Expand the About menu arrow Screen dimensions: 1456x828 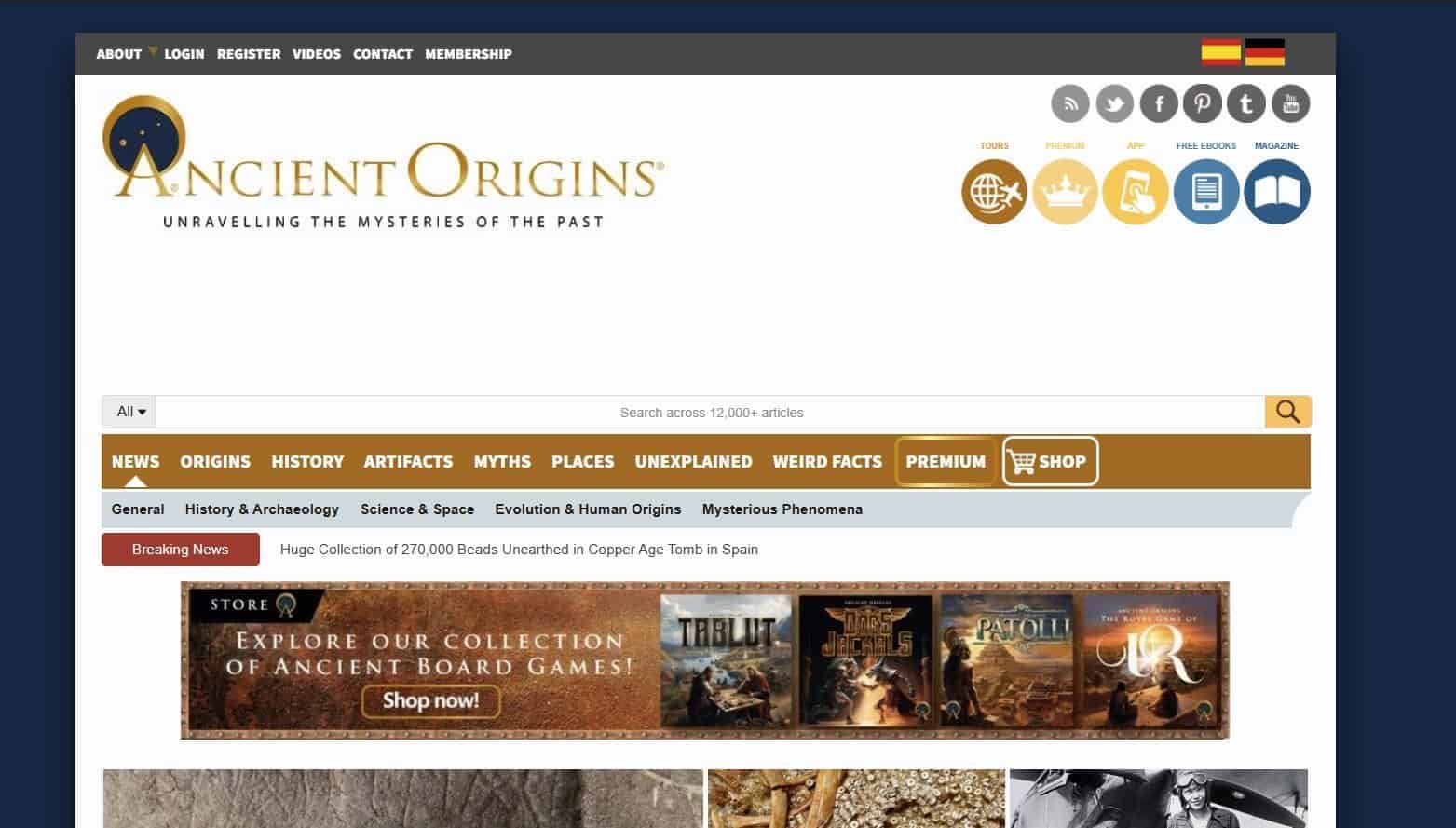click(153, 52)
